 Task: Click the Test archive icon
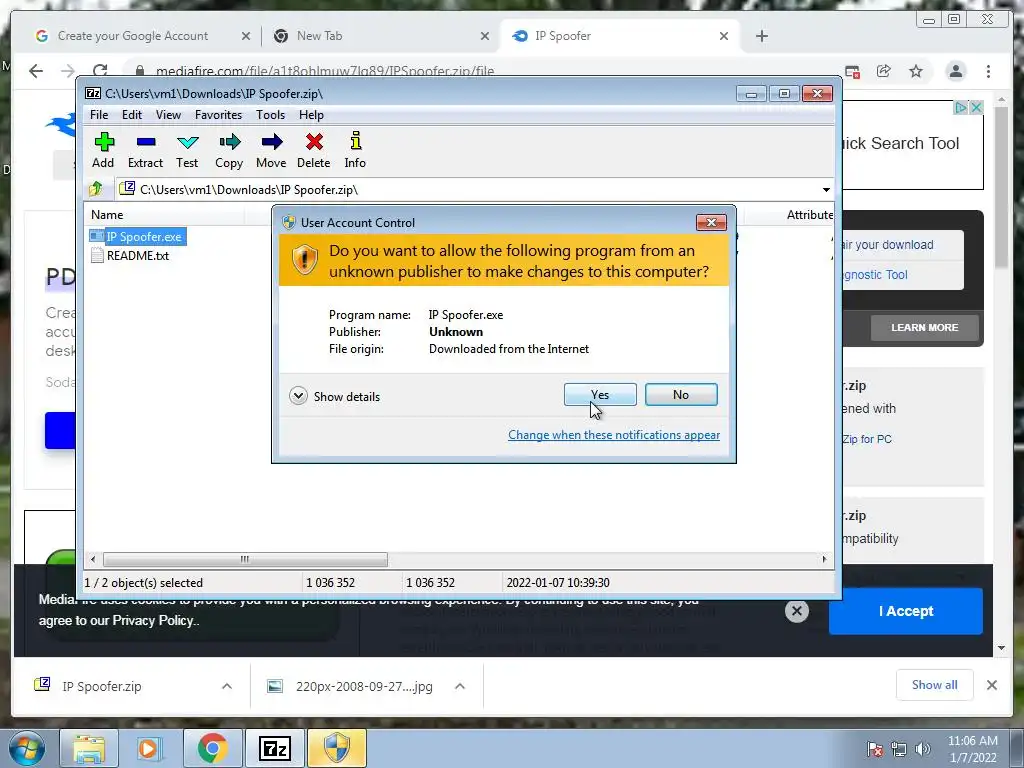tap(187, 150)
